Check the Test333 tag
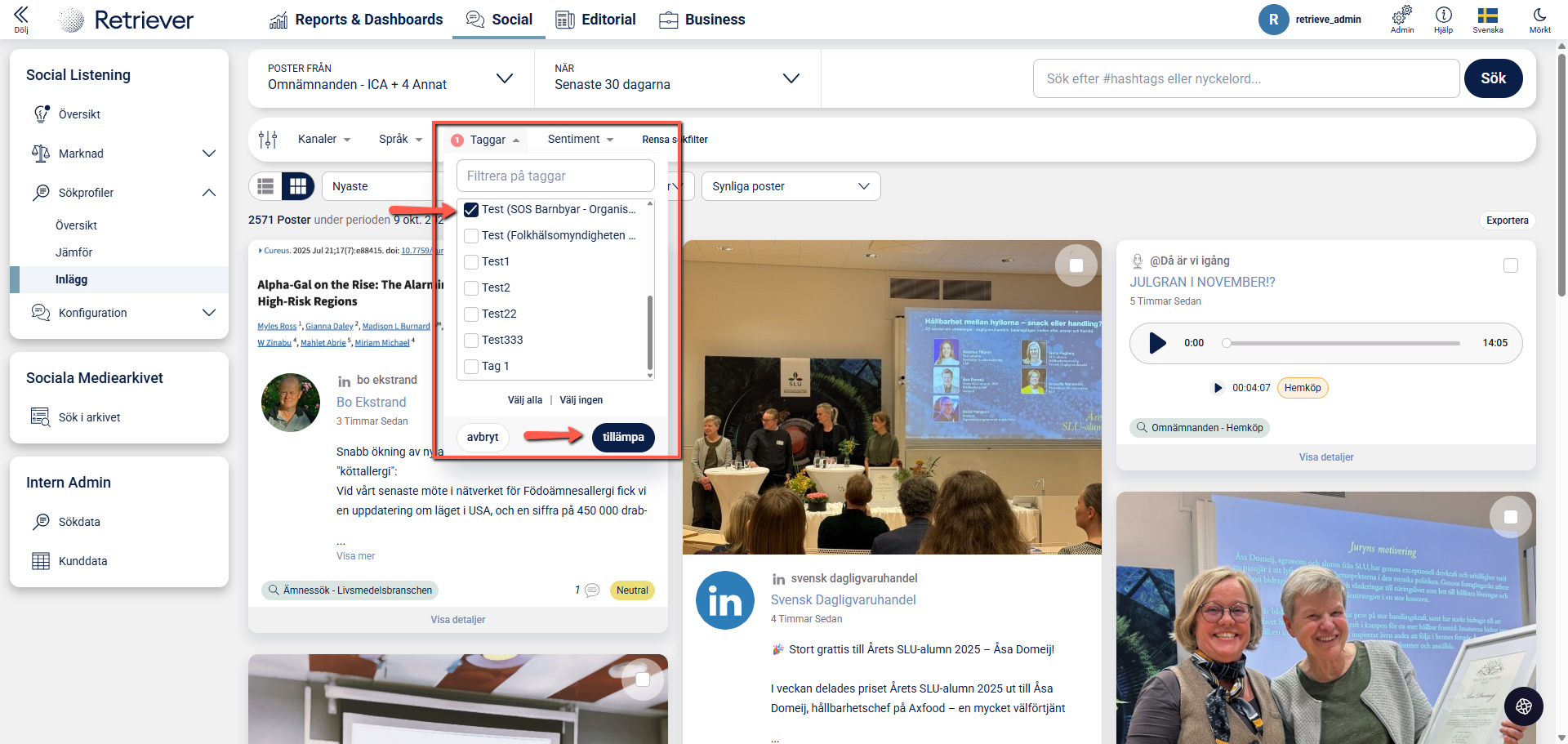The height and width of the screenshot is (744, 1568). point(471,341)
